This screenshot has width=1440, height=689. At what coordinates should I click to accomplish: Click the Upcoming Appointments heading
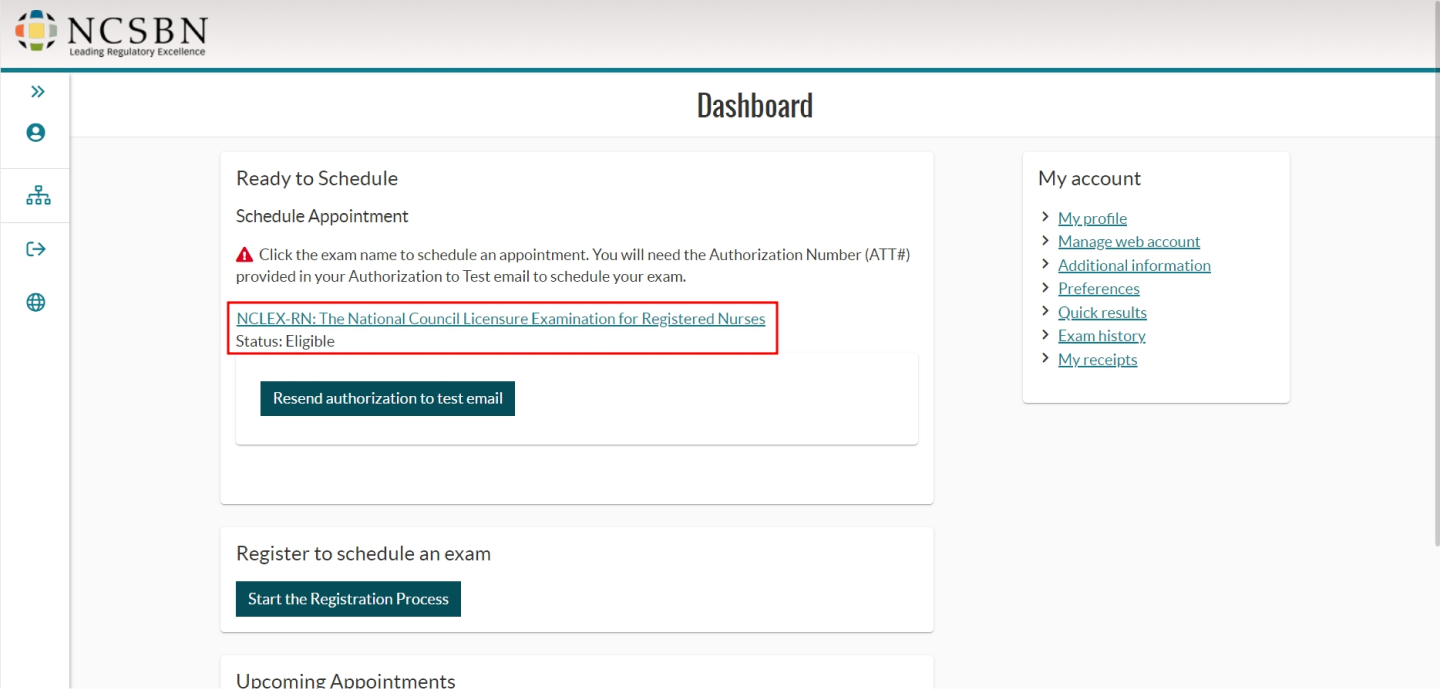[x=345, y=680]
